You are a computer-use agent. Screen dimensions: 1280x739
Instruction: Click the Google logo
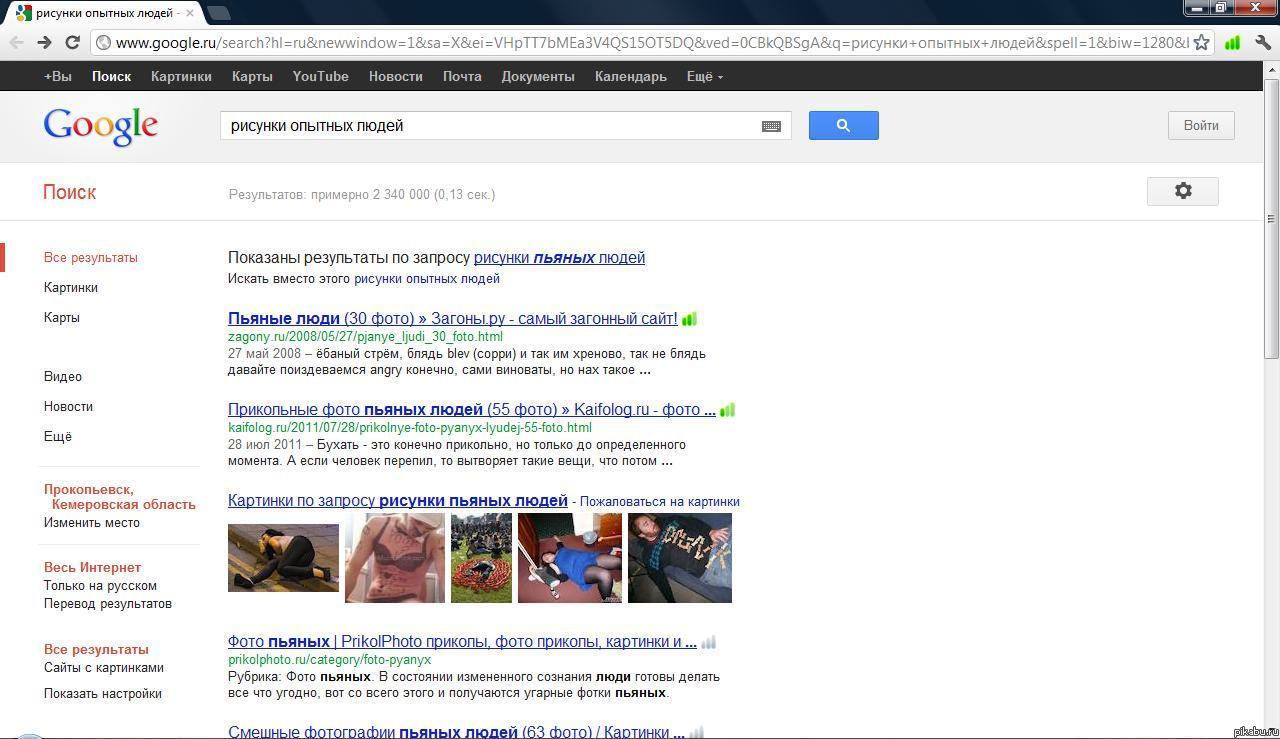101,127
